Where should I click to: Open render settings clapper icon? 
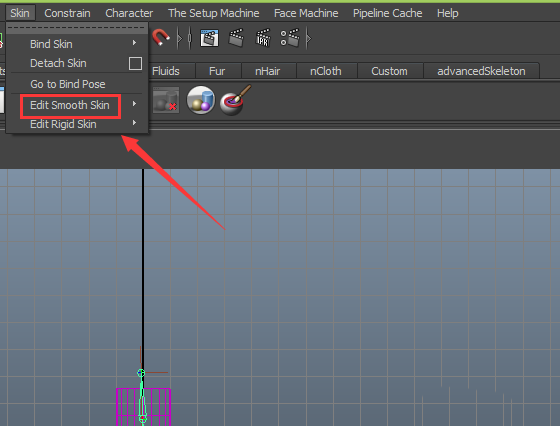[290, 38]
